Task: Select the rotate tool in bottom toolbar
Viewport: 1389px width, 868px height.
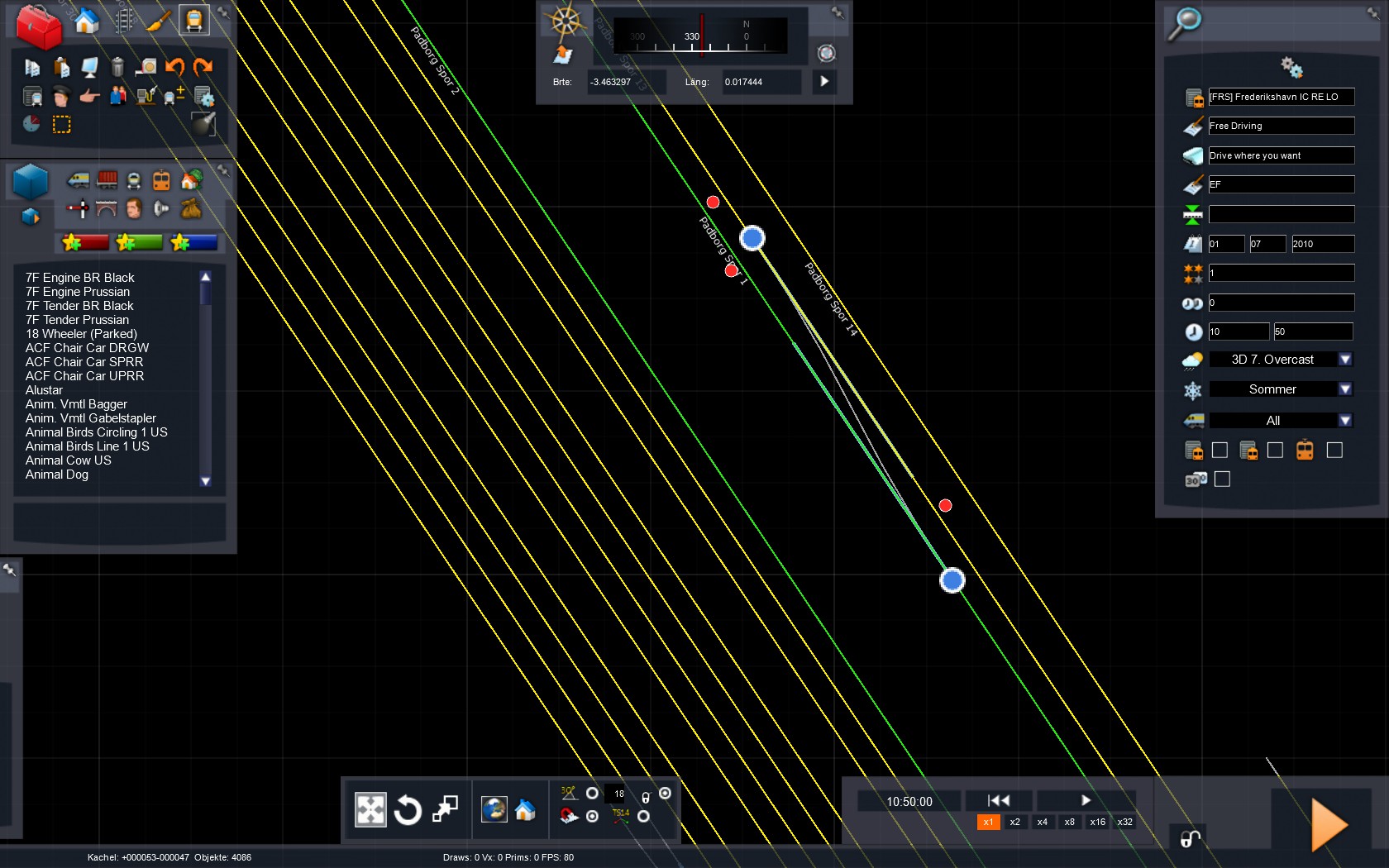Action: coord(408,810)
